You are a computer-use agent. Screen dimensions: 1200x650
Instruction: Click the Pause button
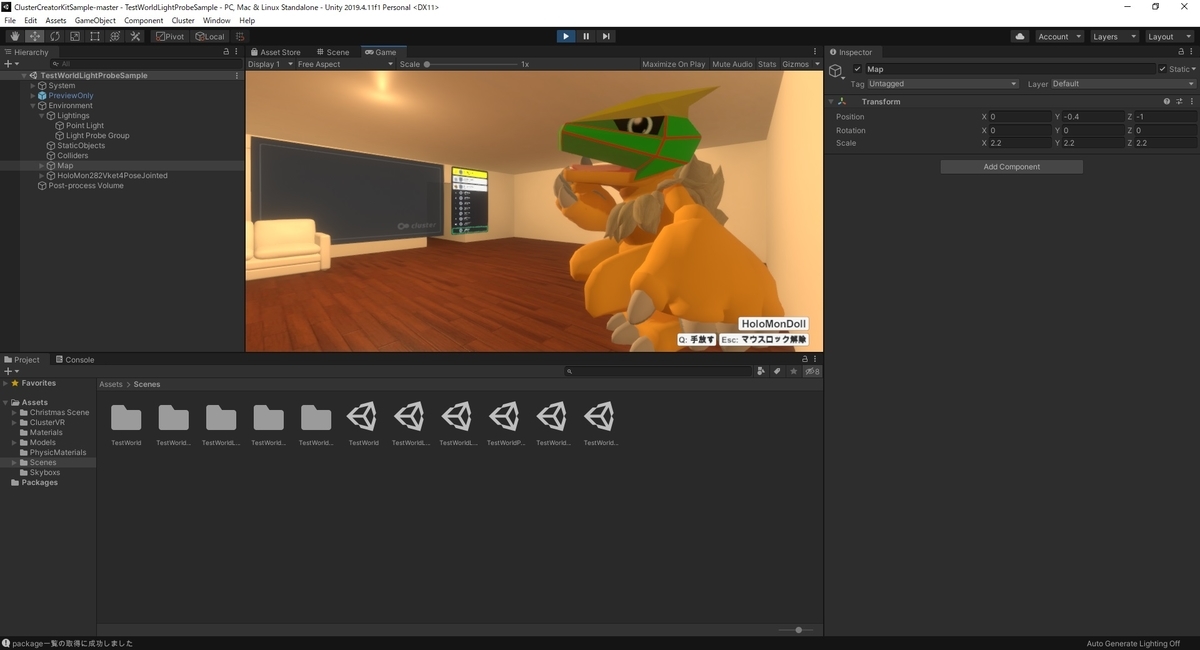[586, 36]
